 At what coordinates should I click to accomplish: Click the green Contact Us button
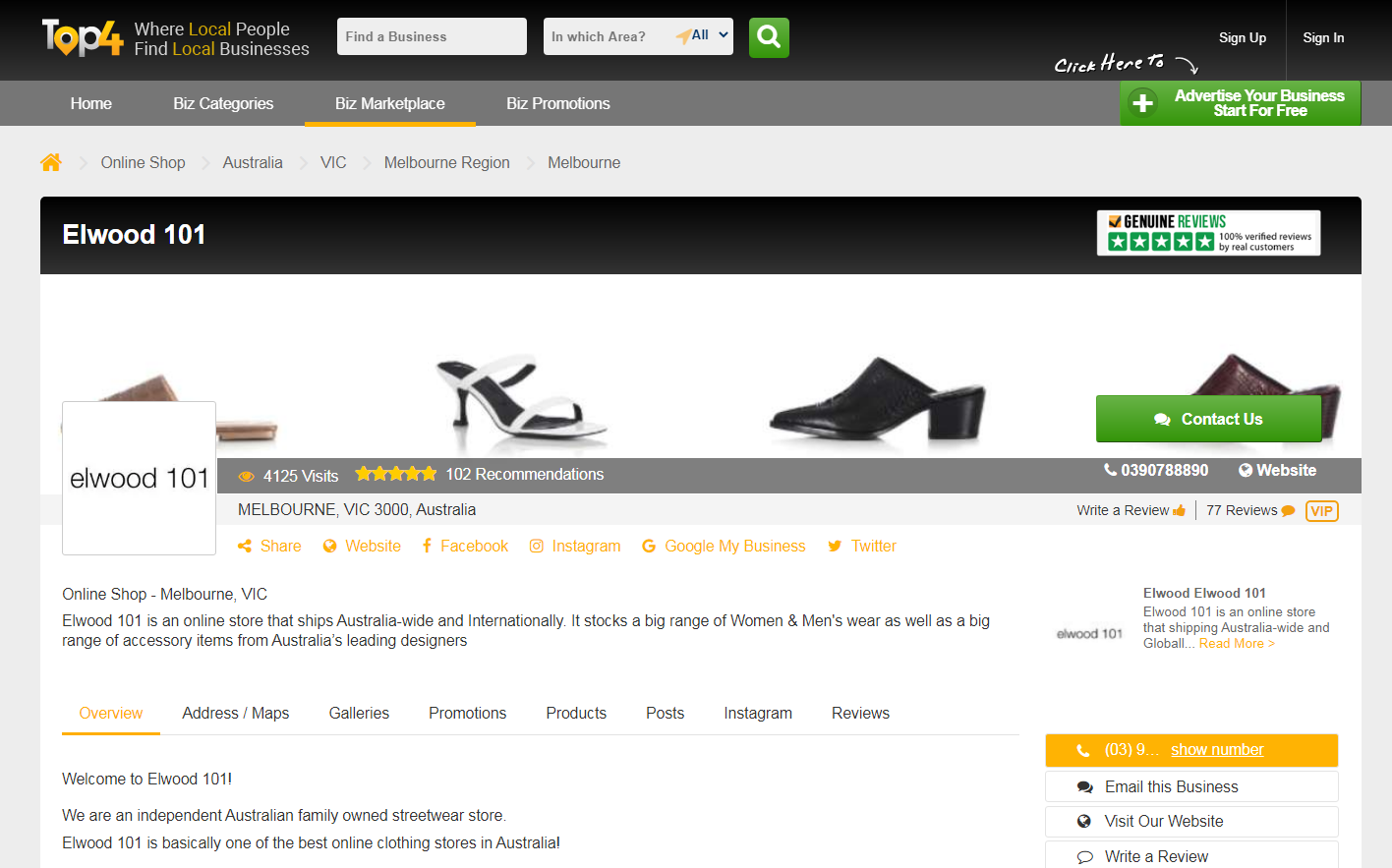coord(1208,419)
